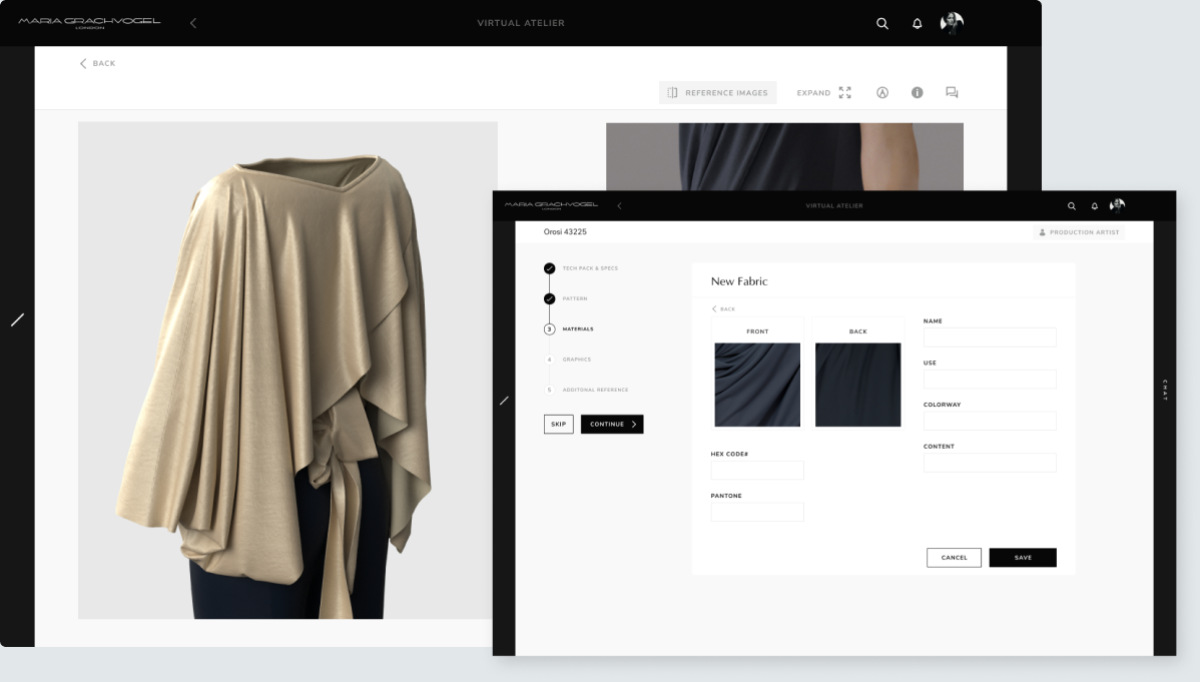Open notifications bell in the top header
The height and width of the screenshot is (682, 1200).
(x=917, y=24)
